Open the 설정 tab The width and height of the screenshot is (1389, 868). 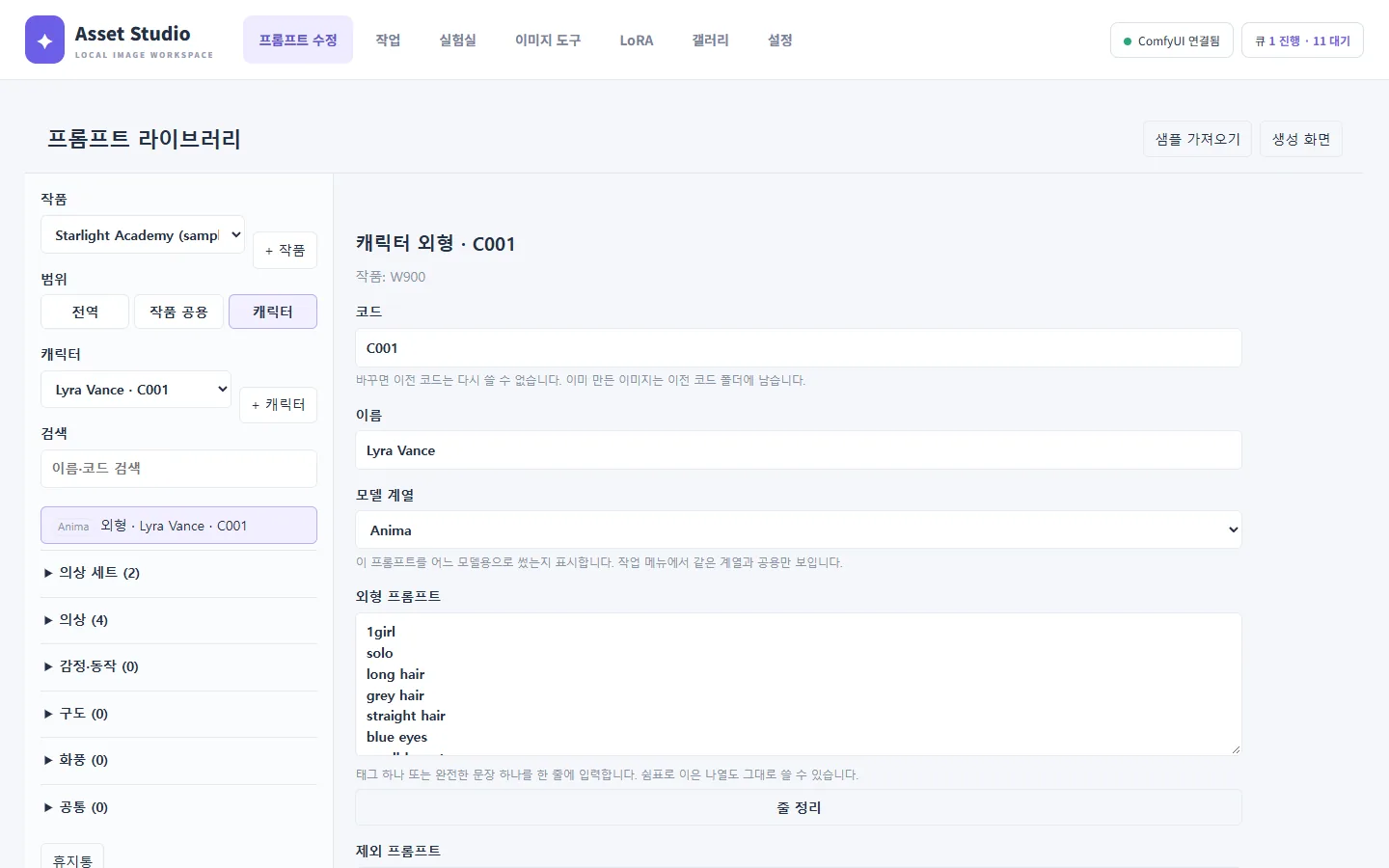pos(779,40)
